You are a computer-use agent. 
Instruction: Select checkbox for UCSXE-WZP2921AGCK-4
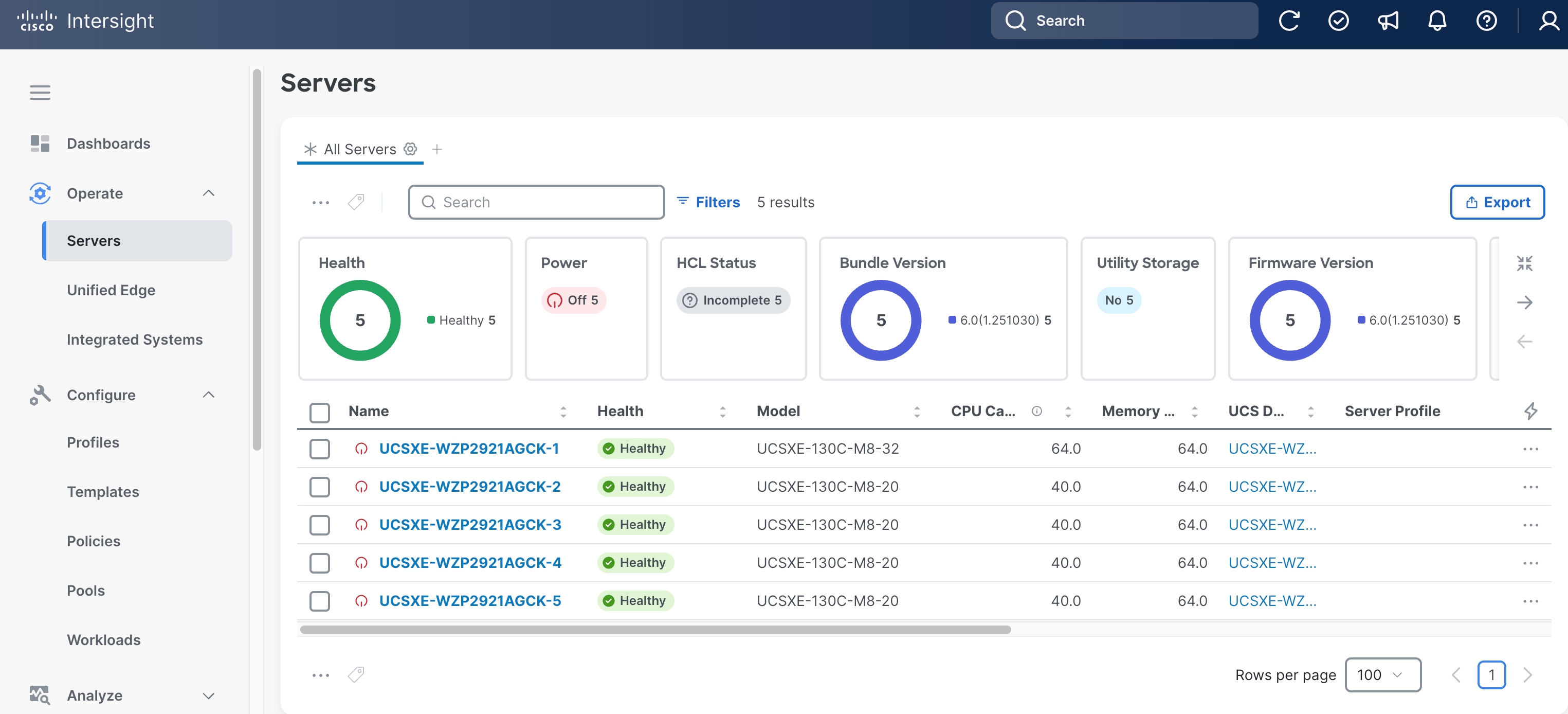tap(320, 563)
